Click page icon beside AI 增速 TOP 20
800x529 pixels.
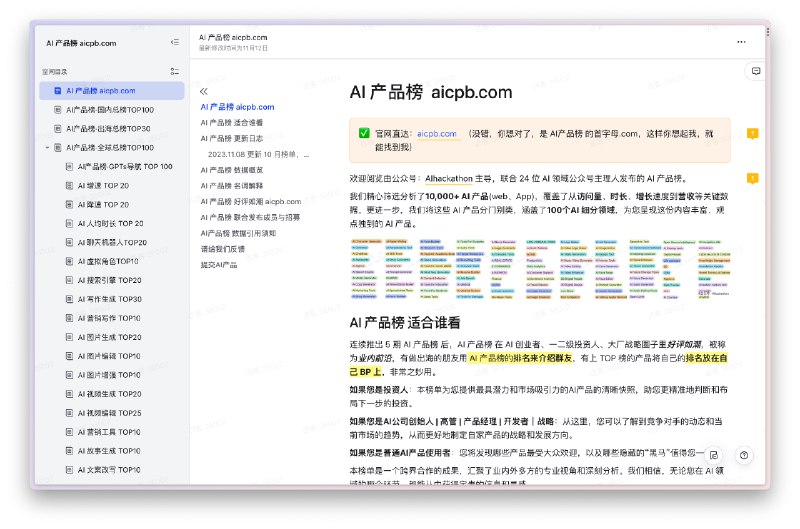click(69, 186)
